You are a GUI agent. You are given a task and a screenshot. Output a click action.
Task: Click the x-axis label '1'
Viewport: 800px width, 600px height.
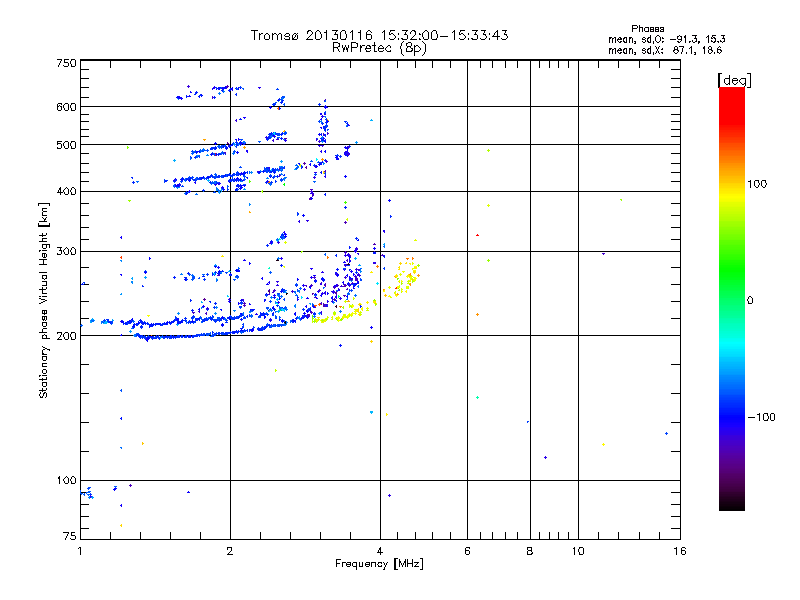pyautogui.click(x=80, y=551)
